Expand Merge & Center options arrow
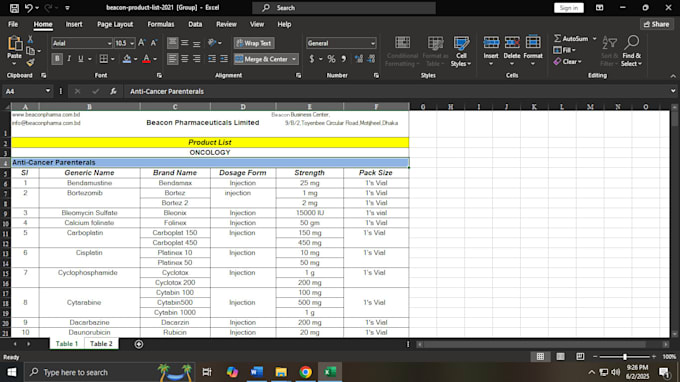680x382 pixels. click(294, 59)
